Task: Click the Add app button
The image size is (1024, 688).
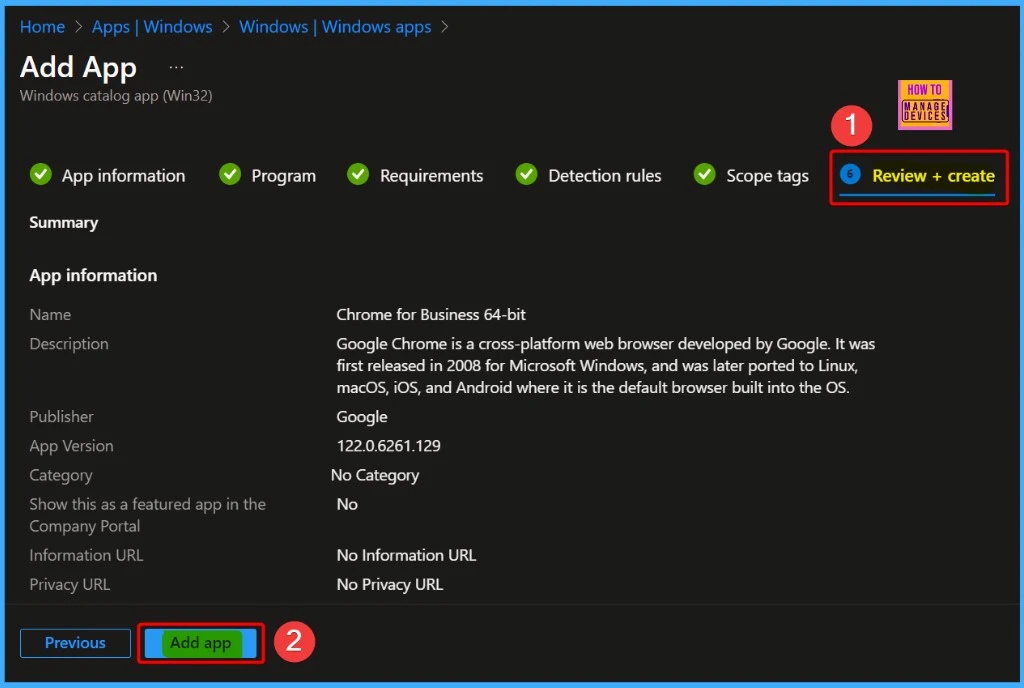Action: [200, 643]
